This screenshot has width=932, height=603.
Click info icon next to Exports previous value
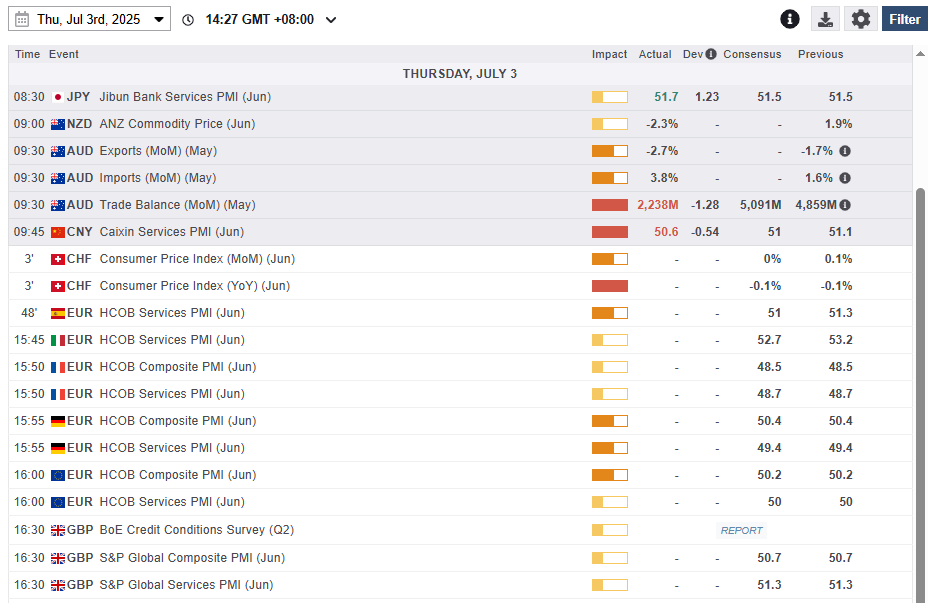(x=845, y=151)
